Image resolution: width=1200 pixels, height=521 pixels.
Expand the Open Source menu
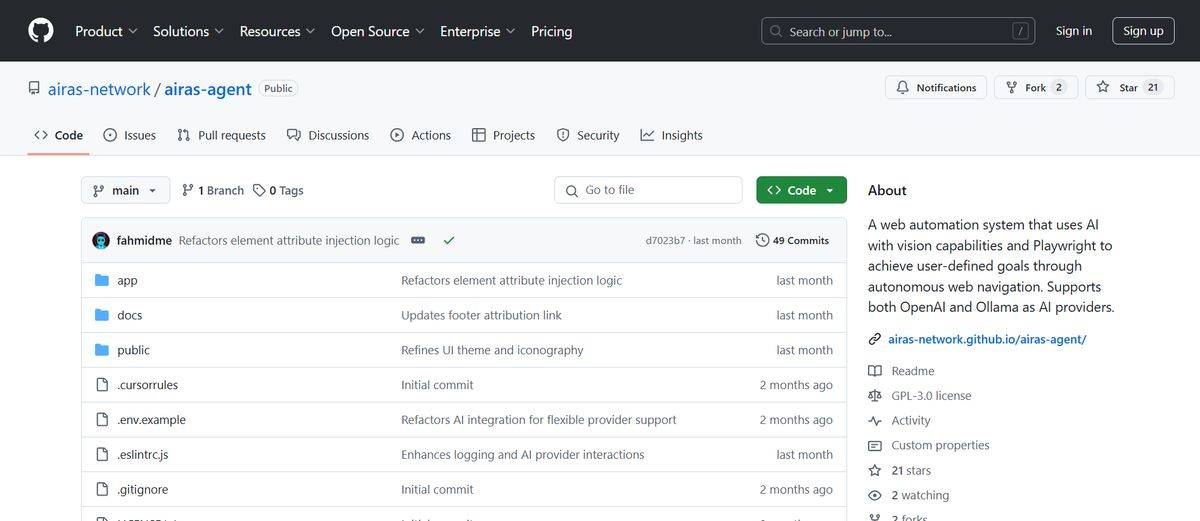point(378,31)
